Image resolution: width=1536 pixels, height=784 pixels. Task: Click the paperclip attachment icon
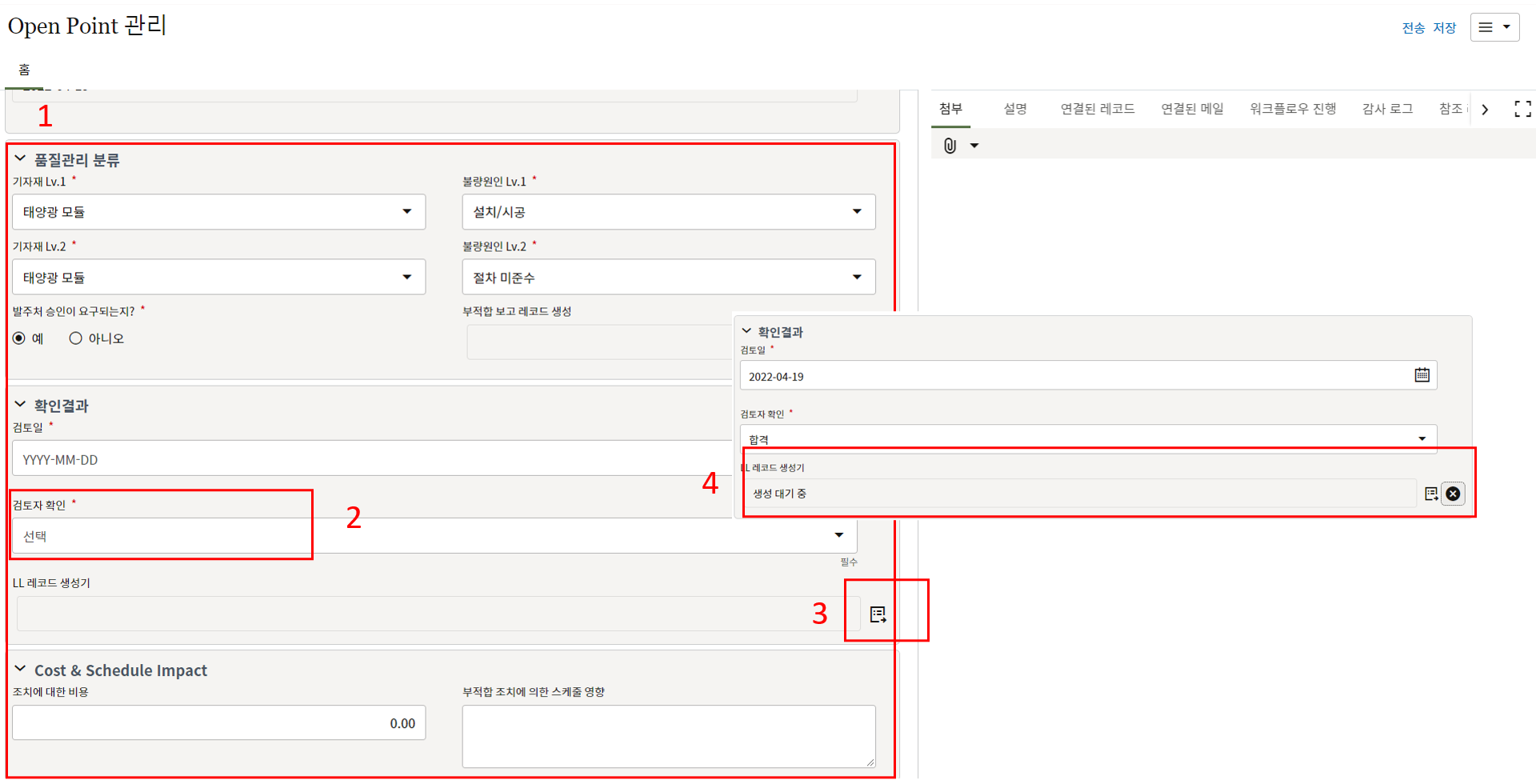(x=950, y=146)
